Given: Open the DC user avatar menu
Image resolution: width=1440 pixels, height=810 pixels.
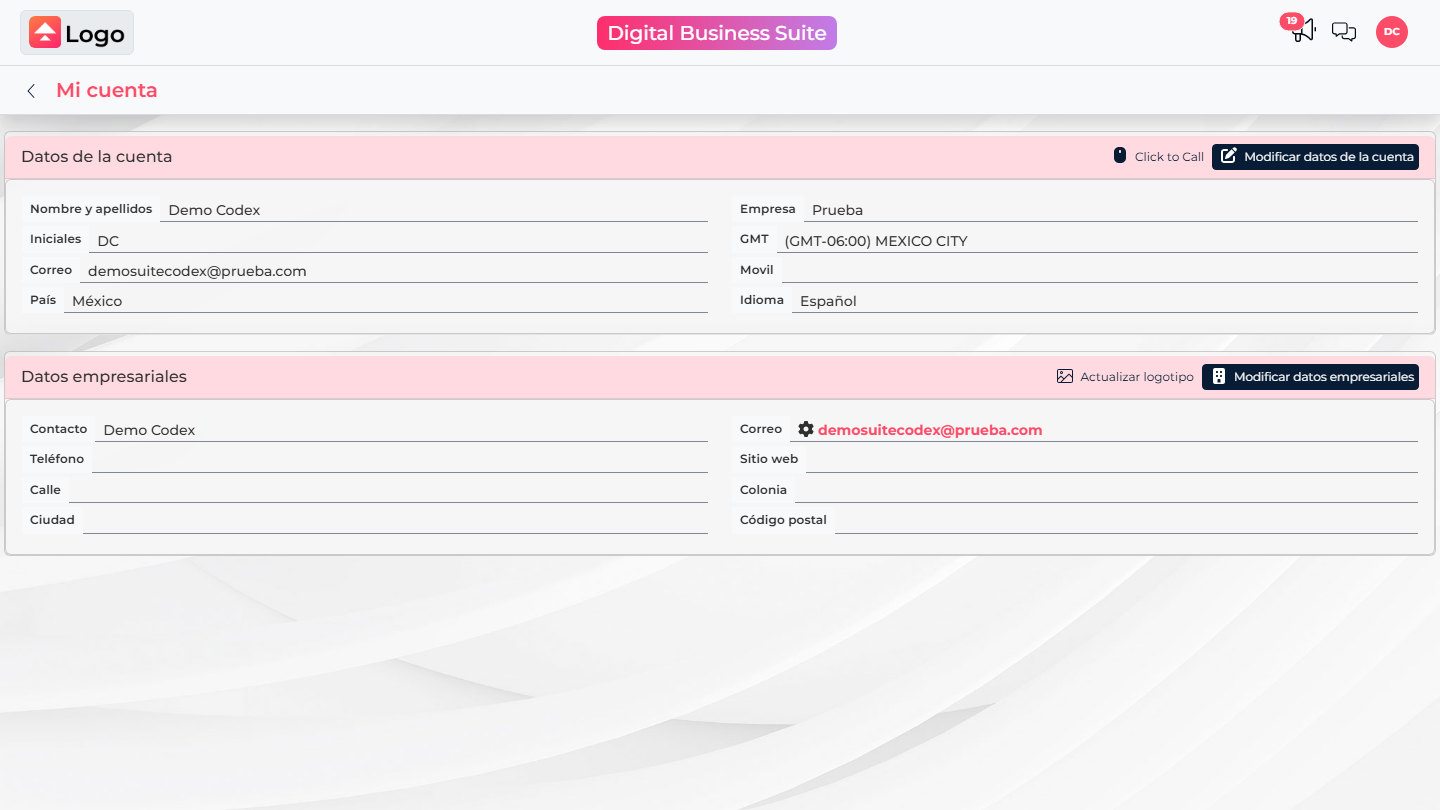Looking at the screenshot, I should coord(1392,32).
